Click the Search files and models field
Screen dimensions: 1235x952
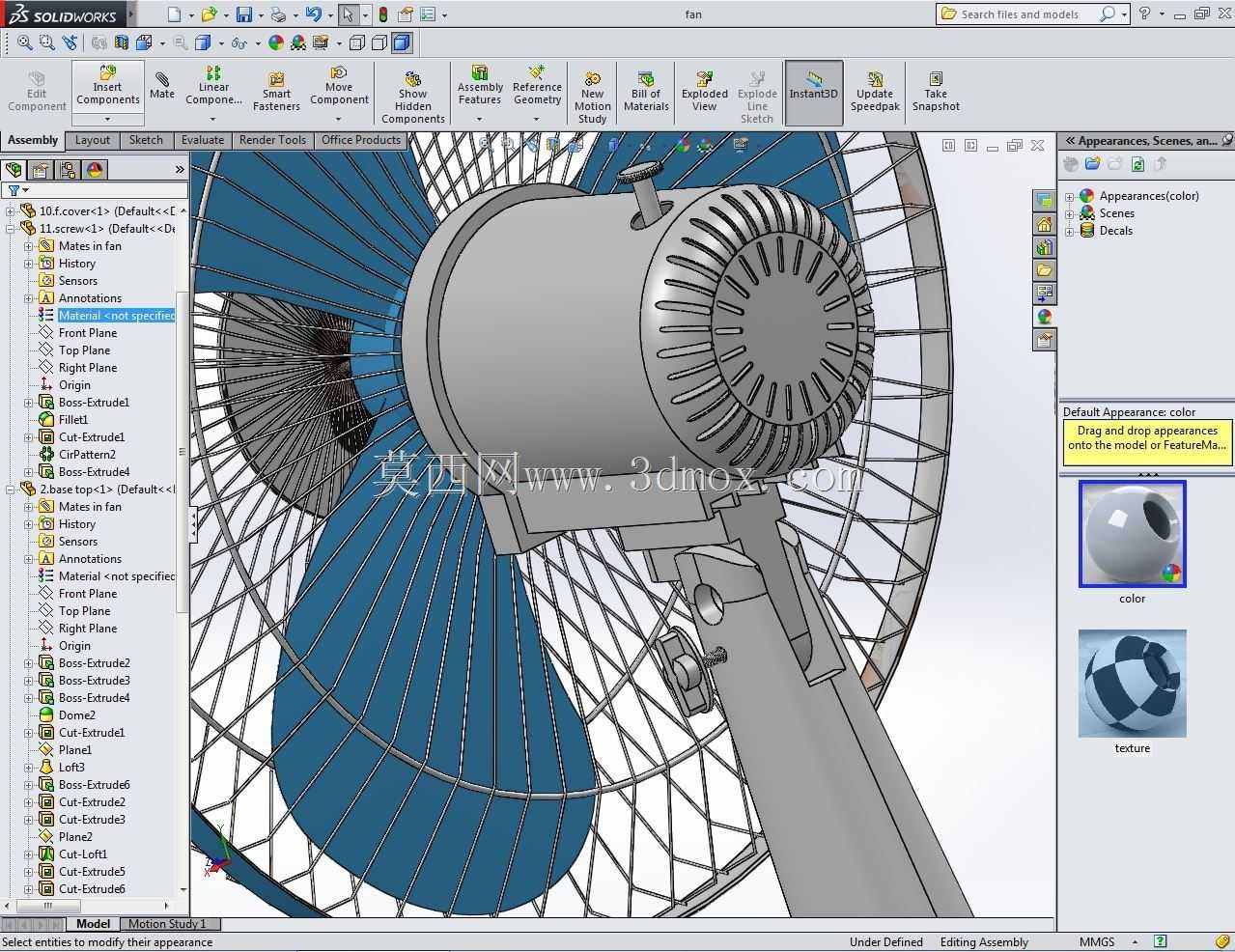(1019, 14)
